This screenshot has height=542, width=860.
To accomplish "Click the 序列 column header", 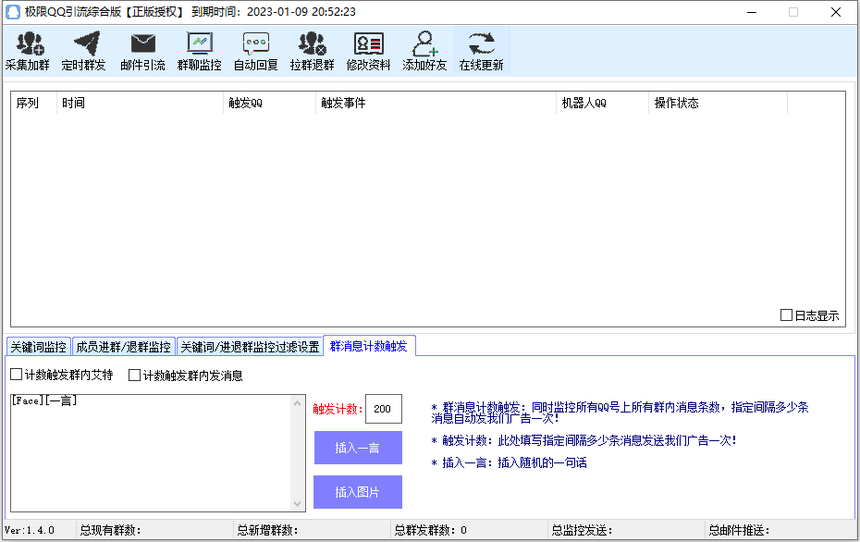I will (33, 103).
